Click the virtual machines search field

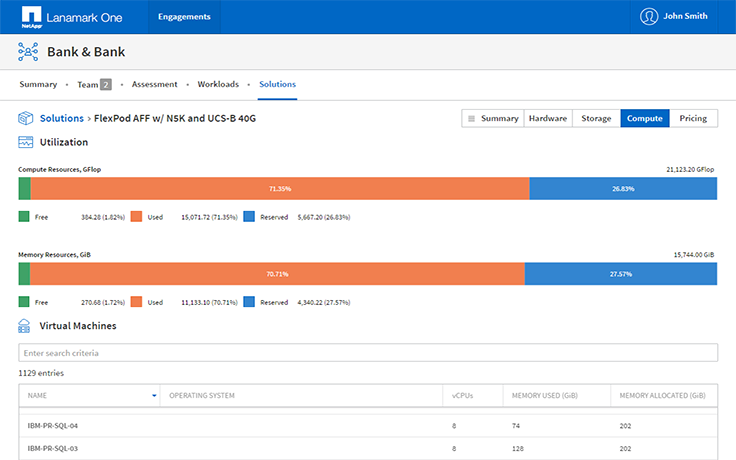[x=368, y=353]
